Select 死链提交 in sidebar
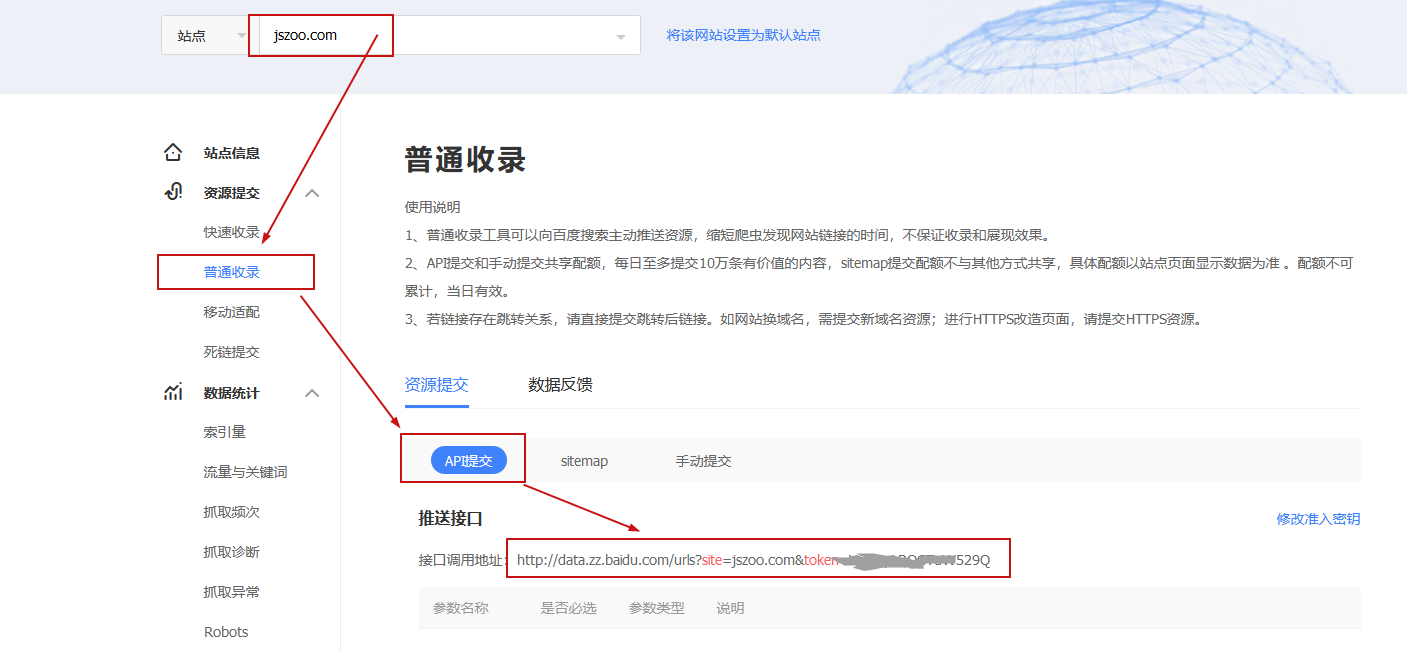 (232, 352)
